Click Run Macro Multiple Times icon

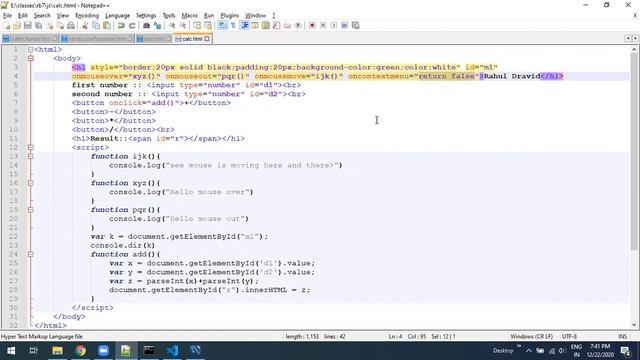[x=344, y=25]
